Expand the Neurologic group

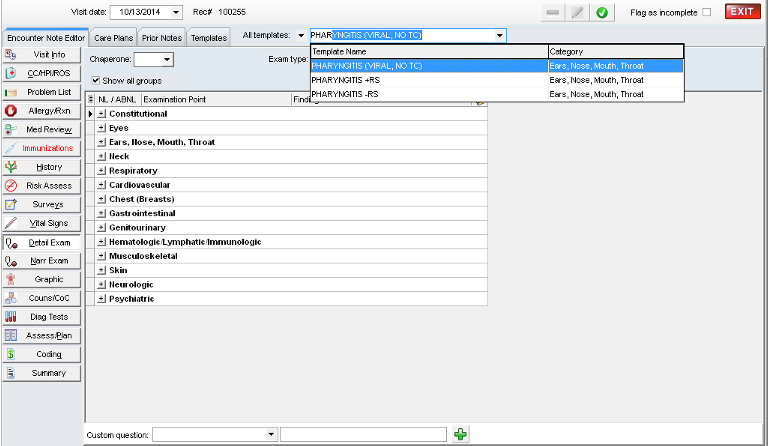[101, 284]
